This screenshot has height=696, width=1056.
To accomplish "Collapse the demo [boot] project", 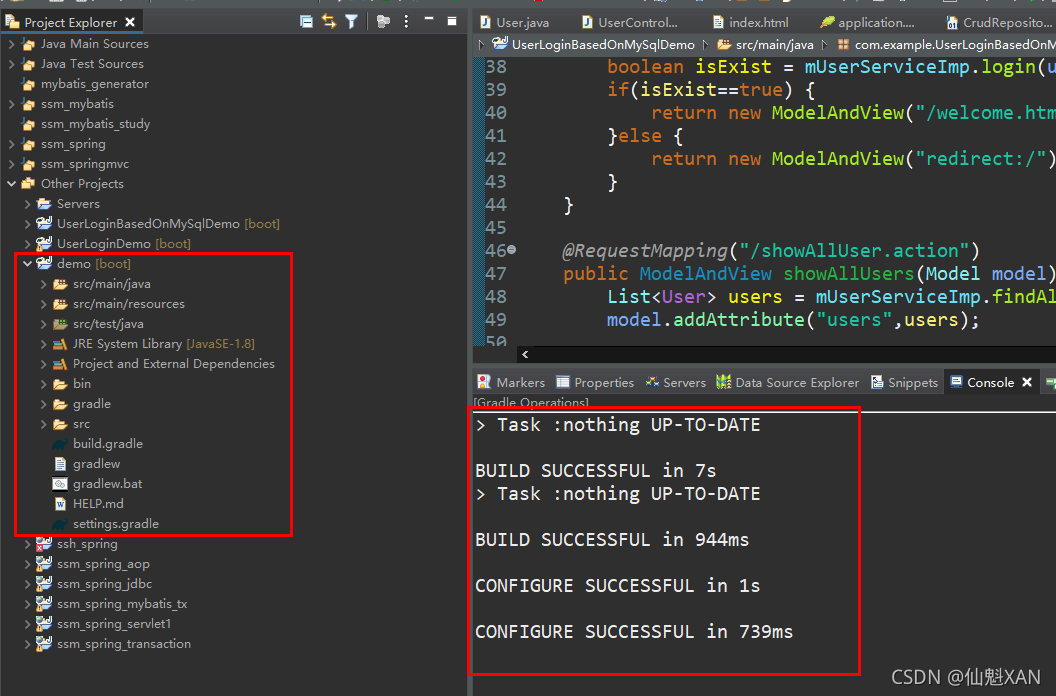I will pos(28,263).
